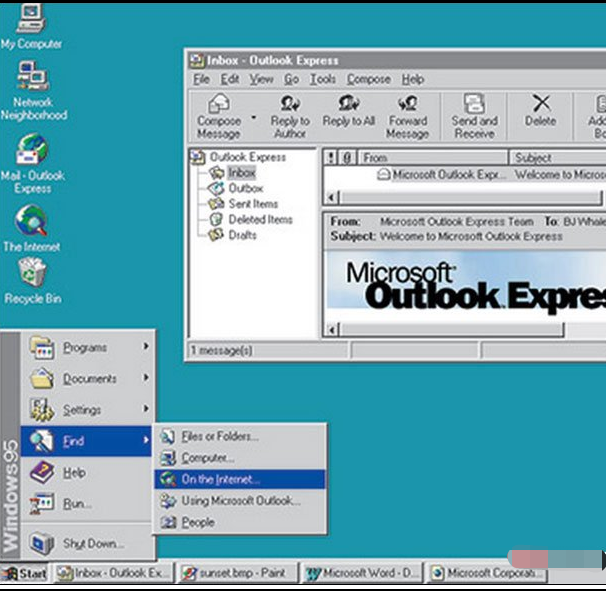Select the Inbox folder in tree
The image size is (606, 591).
tap(232, 172)
